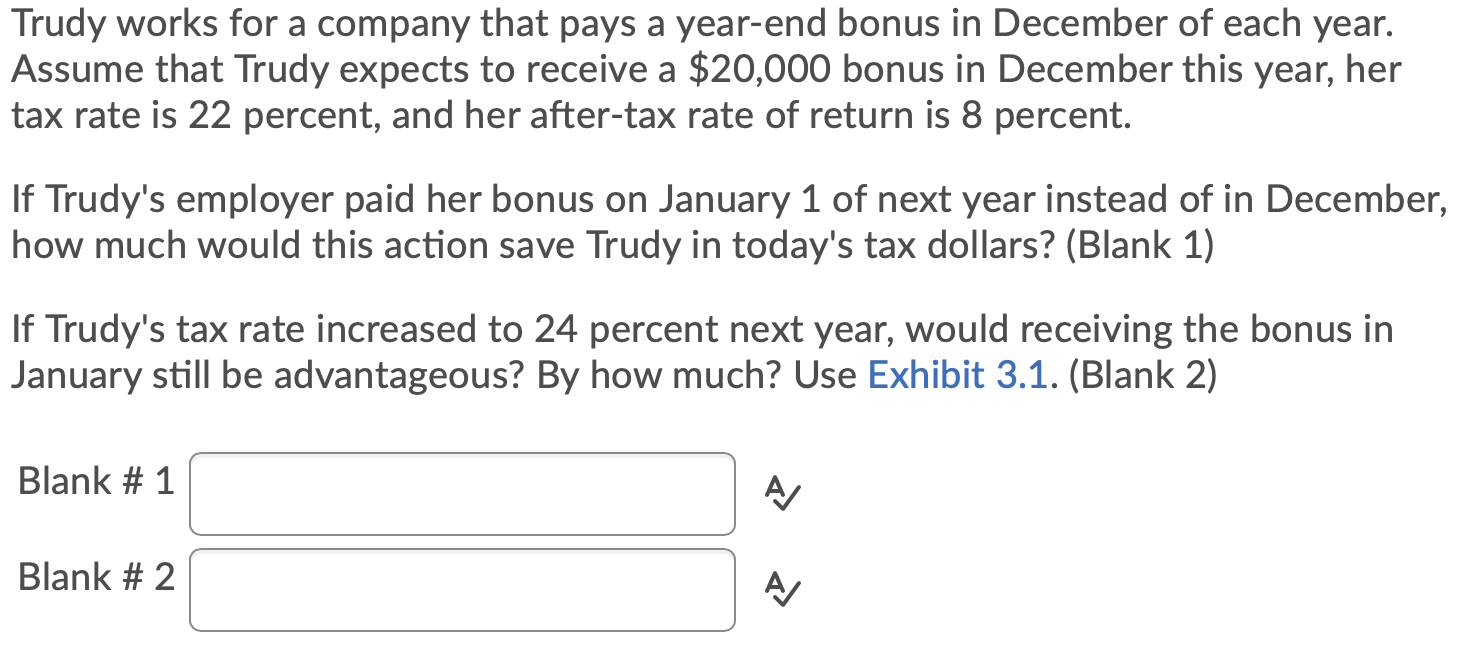This screenshot has width=1462, height=671.
Task: Select the Blank #2 label text
Action: pos(95,578)
